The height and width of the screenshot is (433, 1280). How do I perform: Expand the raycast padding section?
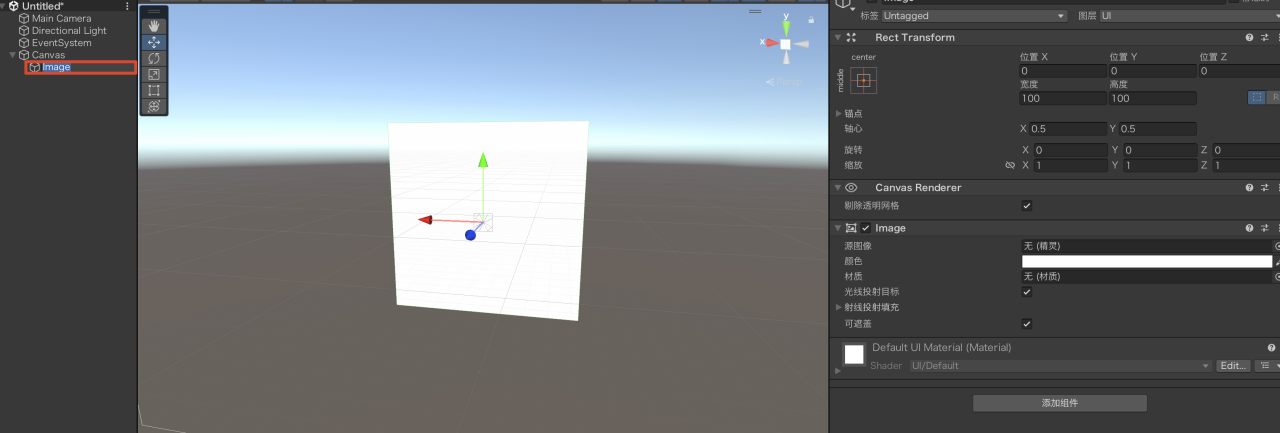[838, 308]
